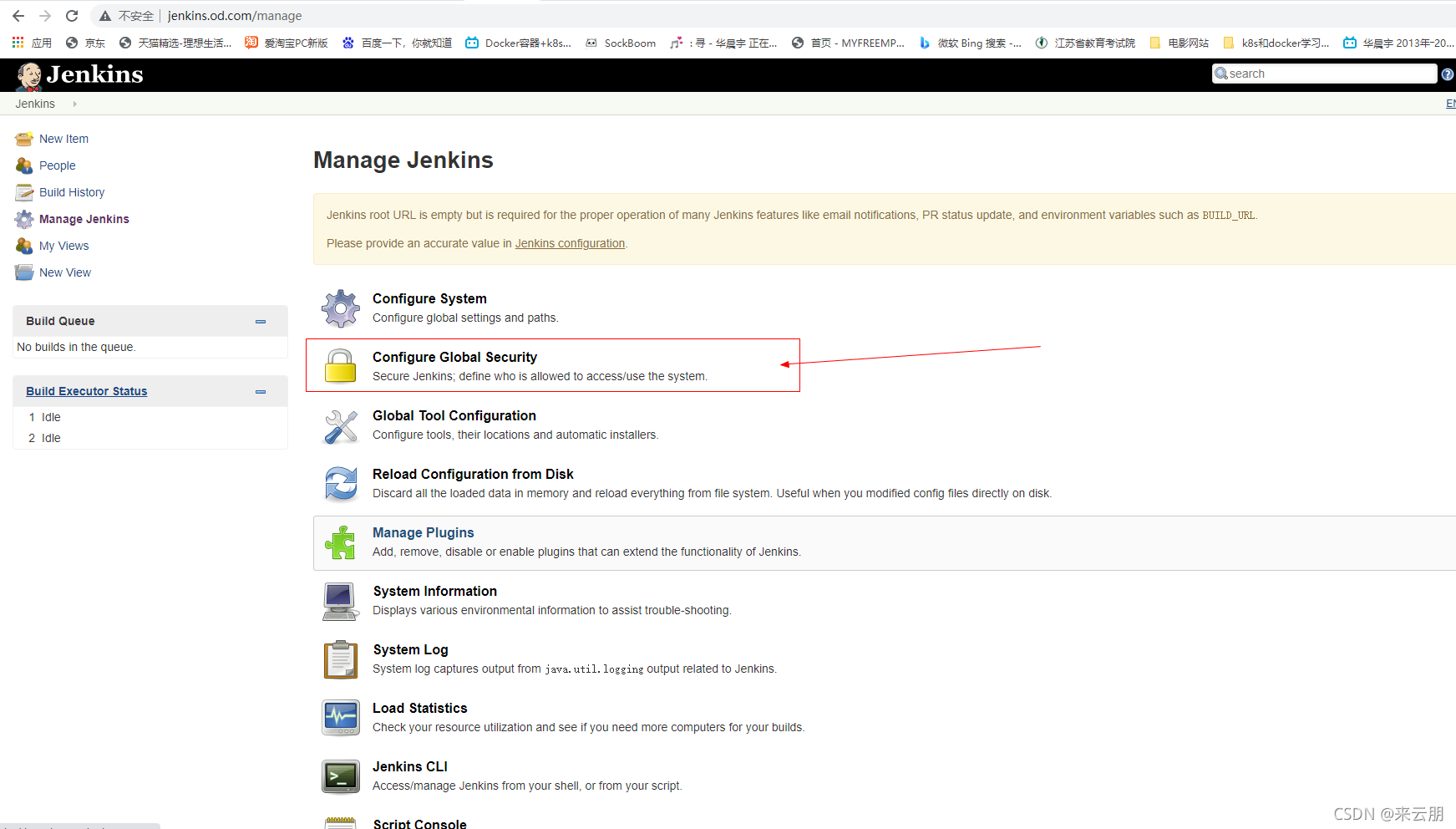Click the My Views icon in sidebar

[24, 246]
